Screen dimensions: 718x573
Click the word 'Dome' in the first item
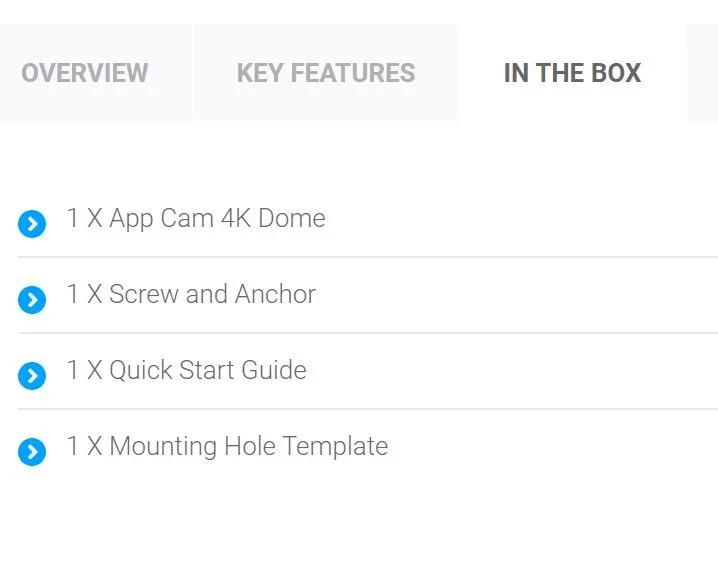292,218
